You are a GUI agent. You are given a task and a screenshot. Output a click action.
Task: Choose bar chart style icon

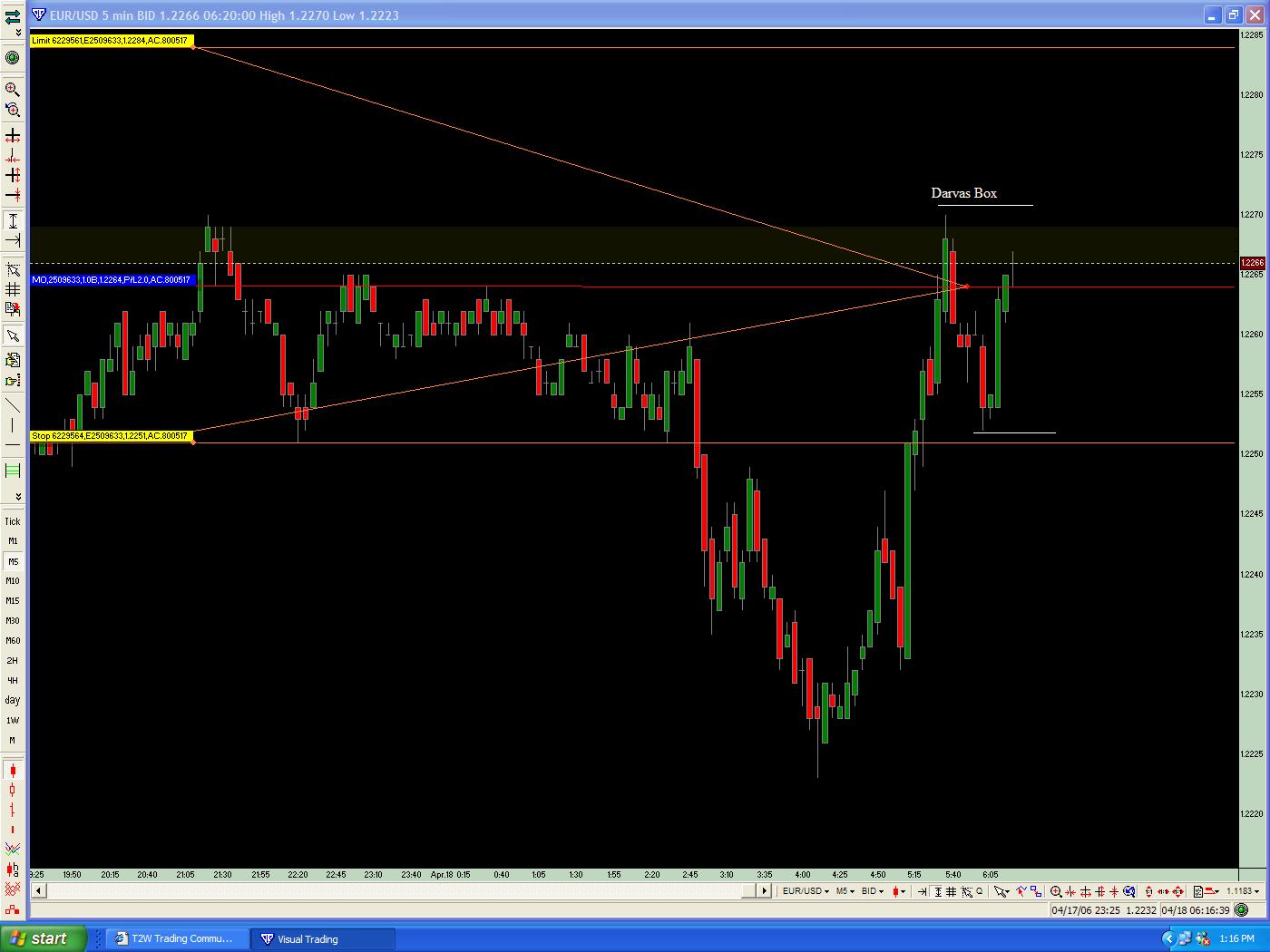(13, 810)
